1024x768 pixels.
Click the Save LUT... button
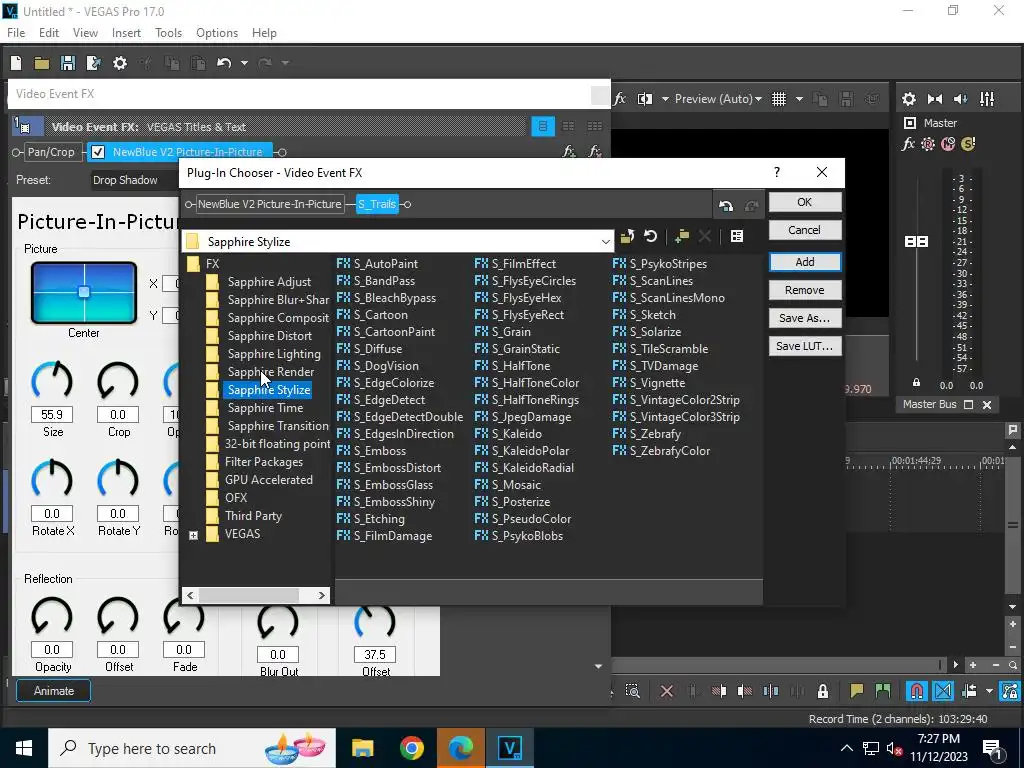(805, 346)
